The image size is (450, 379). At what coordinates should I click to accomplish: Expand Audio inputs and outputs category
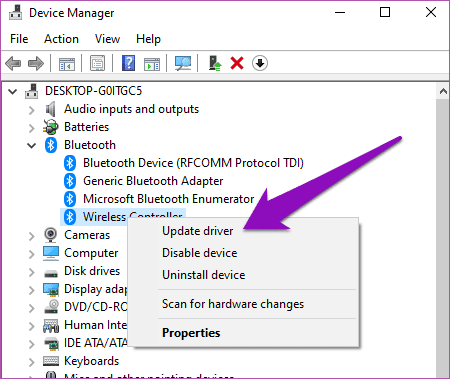31,110
